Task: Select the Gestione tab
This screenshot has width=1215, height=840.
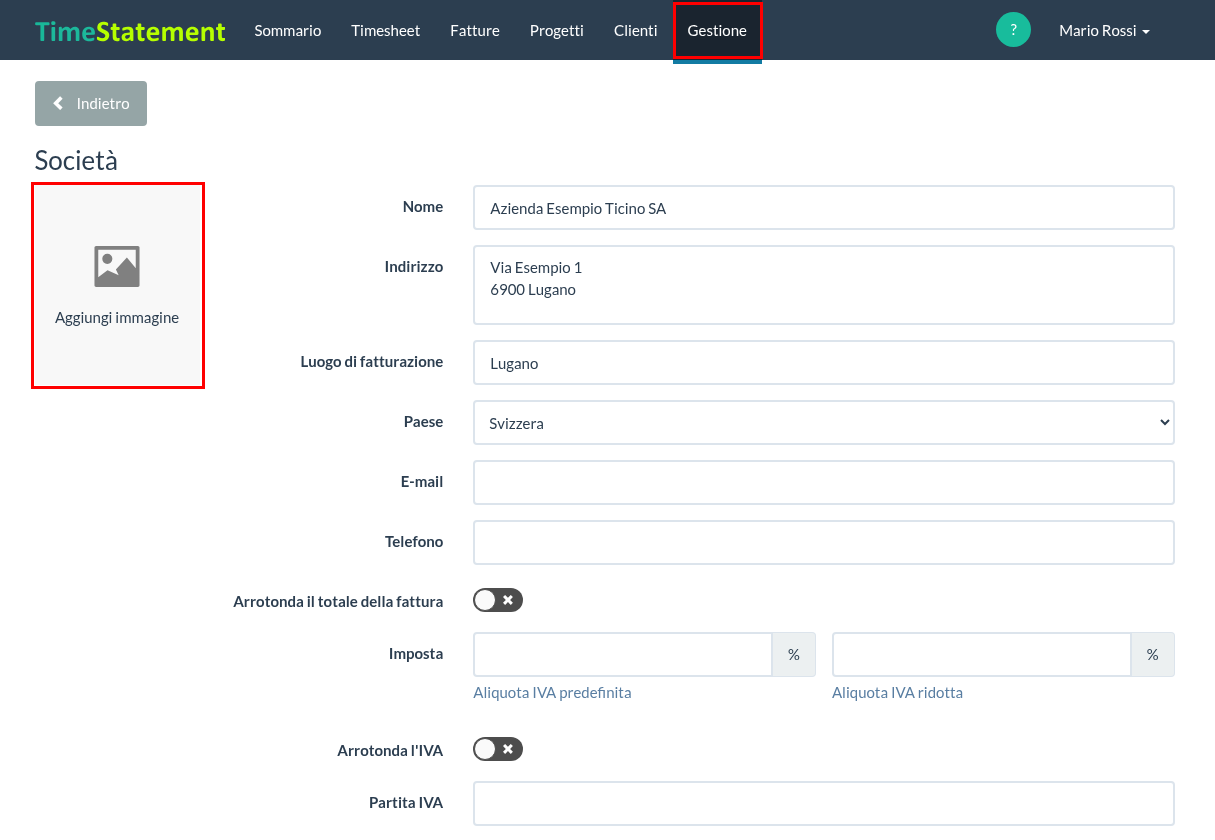Action: [717, 31]
